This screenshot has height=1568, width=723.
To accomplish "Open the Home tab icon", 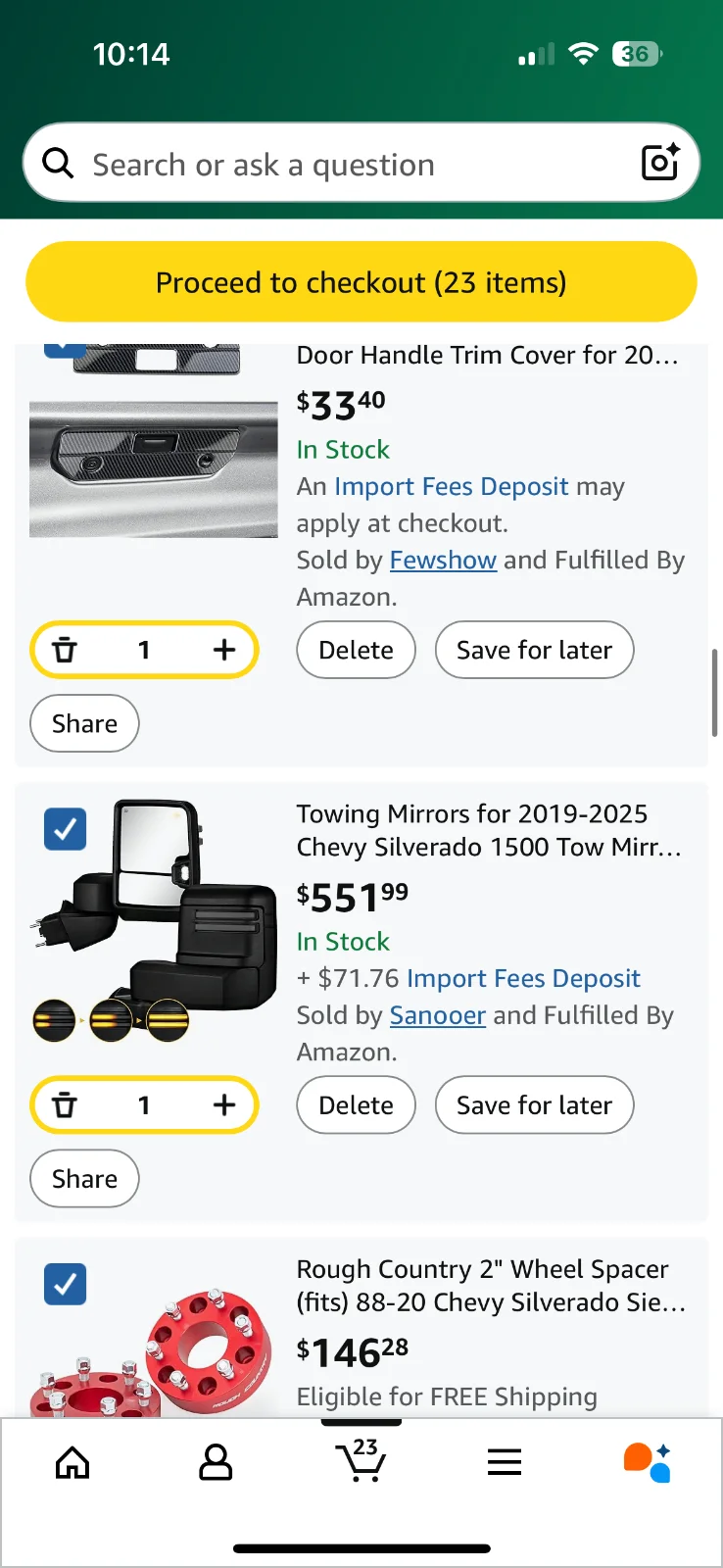I will (72, 1462).
